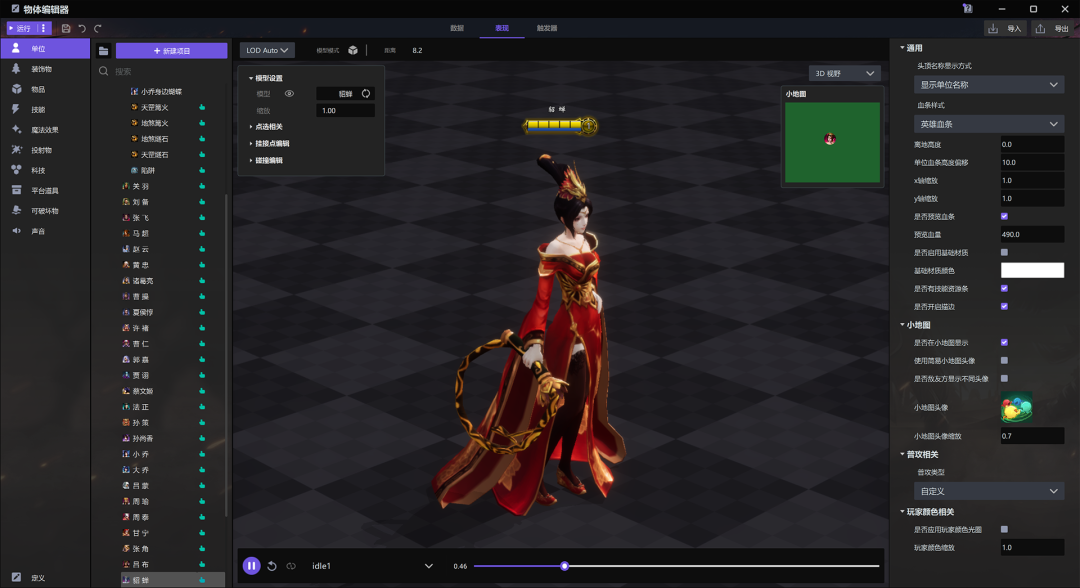Enable 是否敌友方显示不同头像 checkbox
This screenshot has width=1080, height=588.
[1004, 378]
